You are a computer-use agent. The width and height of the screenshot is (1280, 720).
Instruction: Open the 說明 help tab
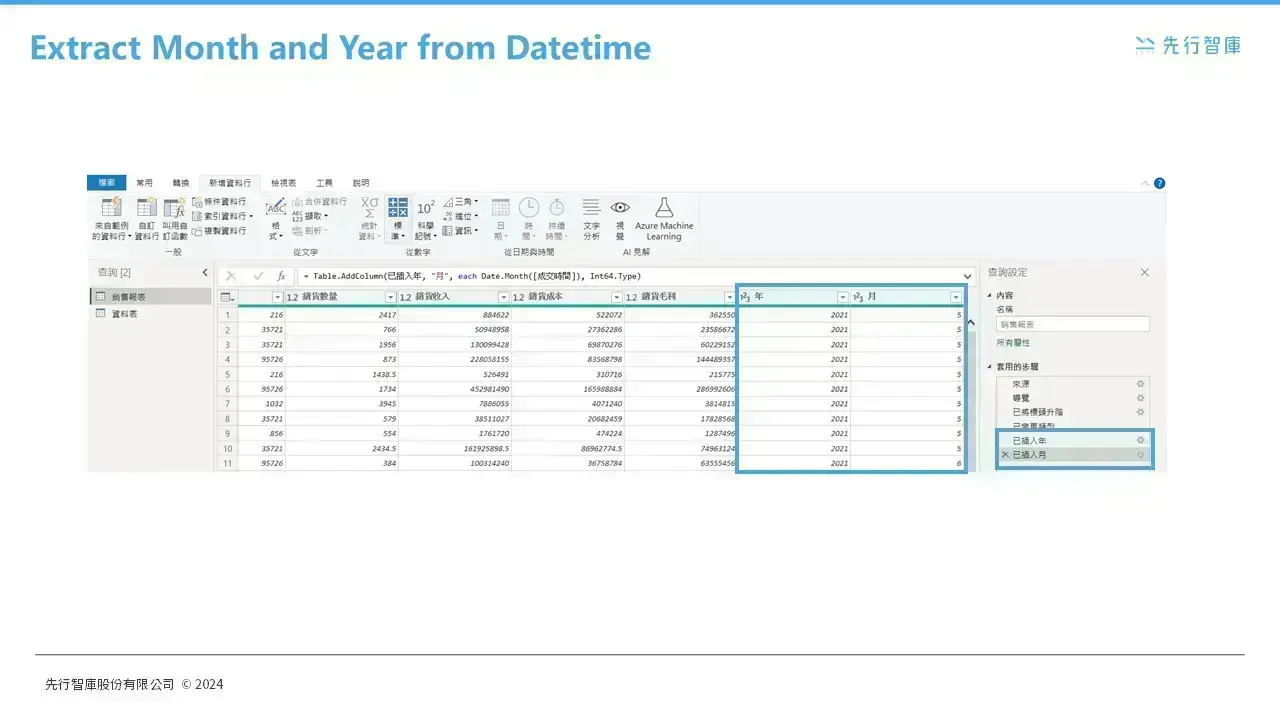(x=361, y=183)
